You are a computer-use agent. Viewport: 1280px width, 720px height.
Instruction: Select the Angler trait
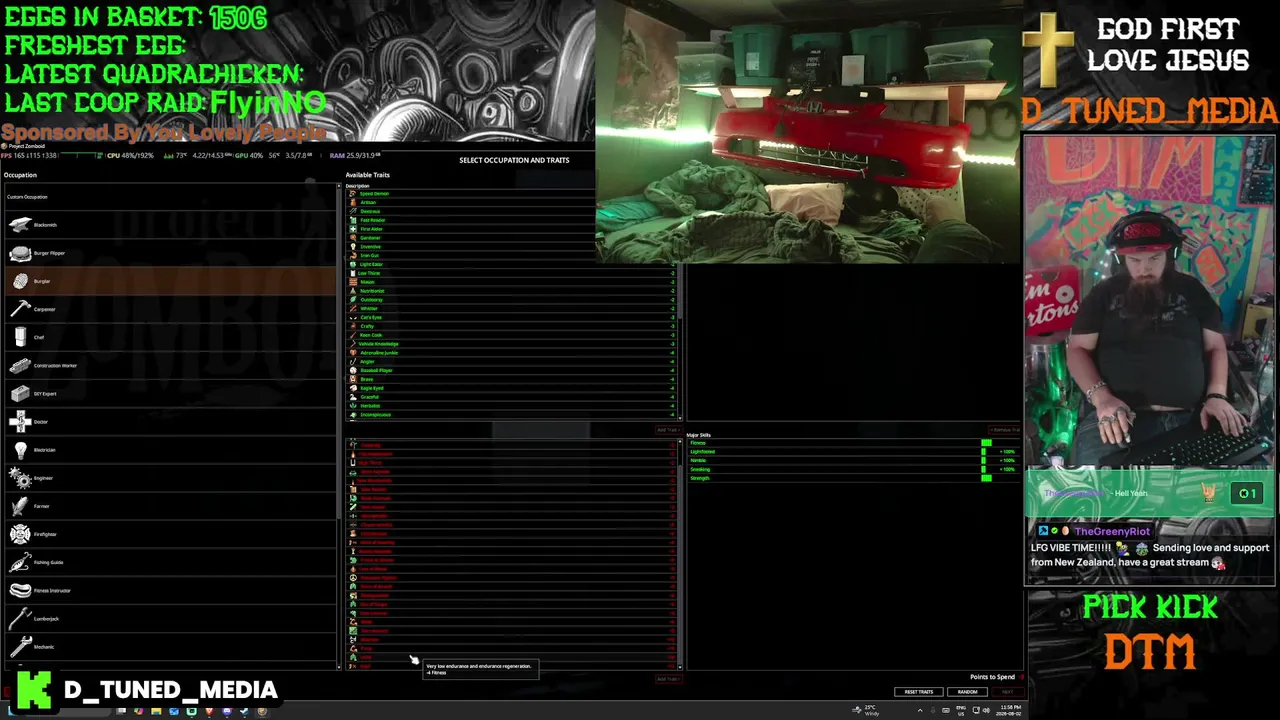[x=512, y=361]
